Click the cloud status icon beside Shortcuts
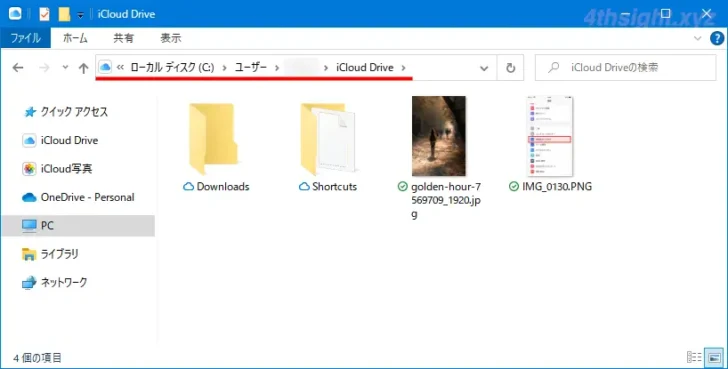Viewport: 728px width, 369px height. [x=304, y=187]
